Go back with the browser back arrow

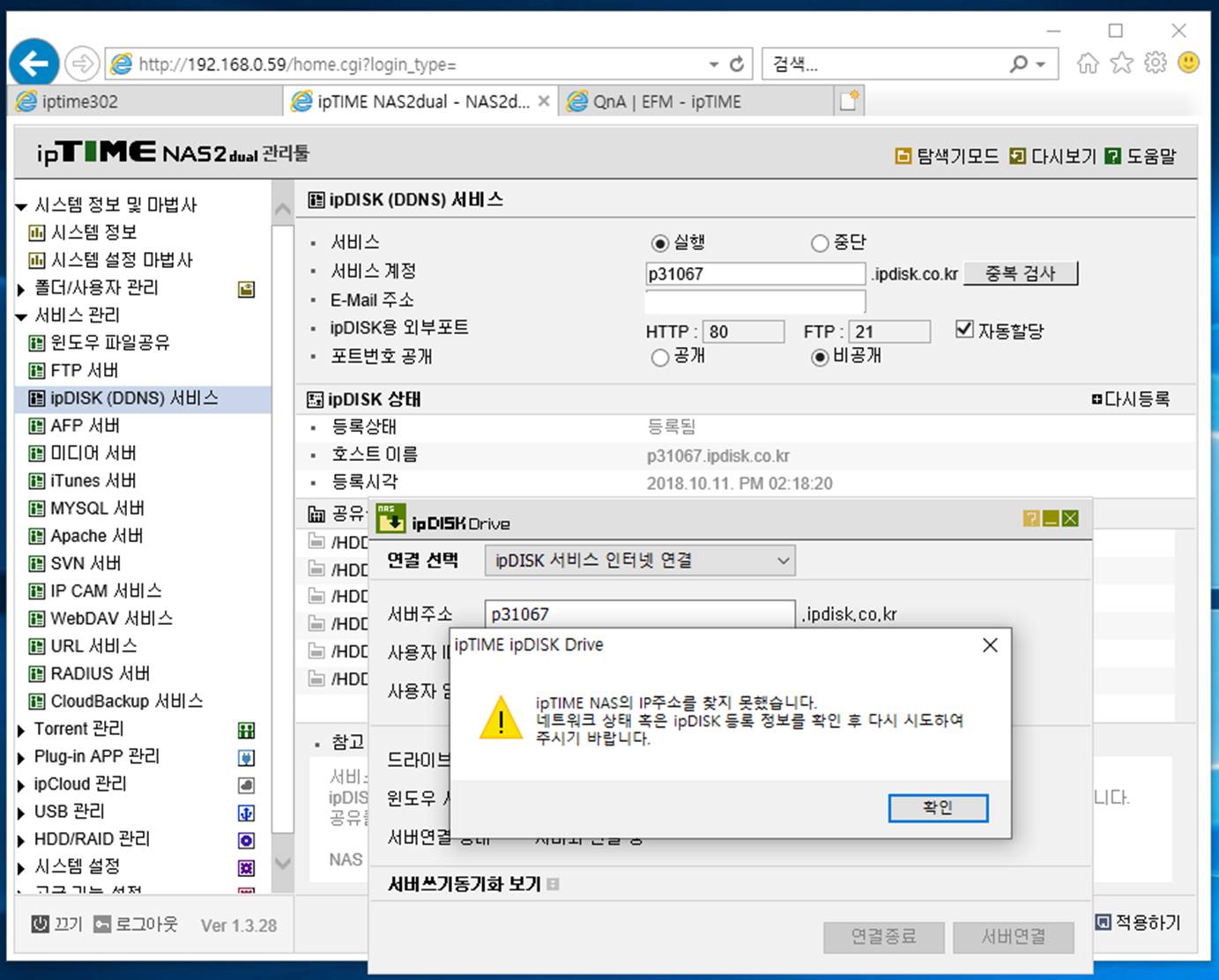click(33, 63)
